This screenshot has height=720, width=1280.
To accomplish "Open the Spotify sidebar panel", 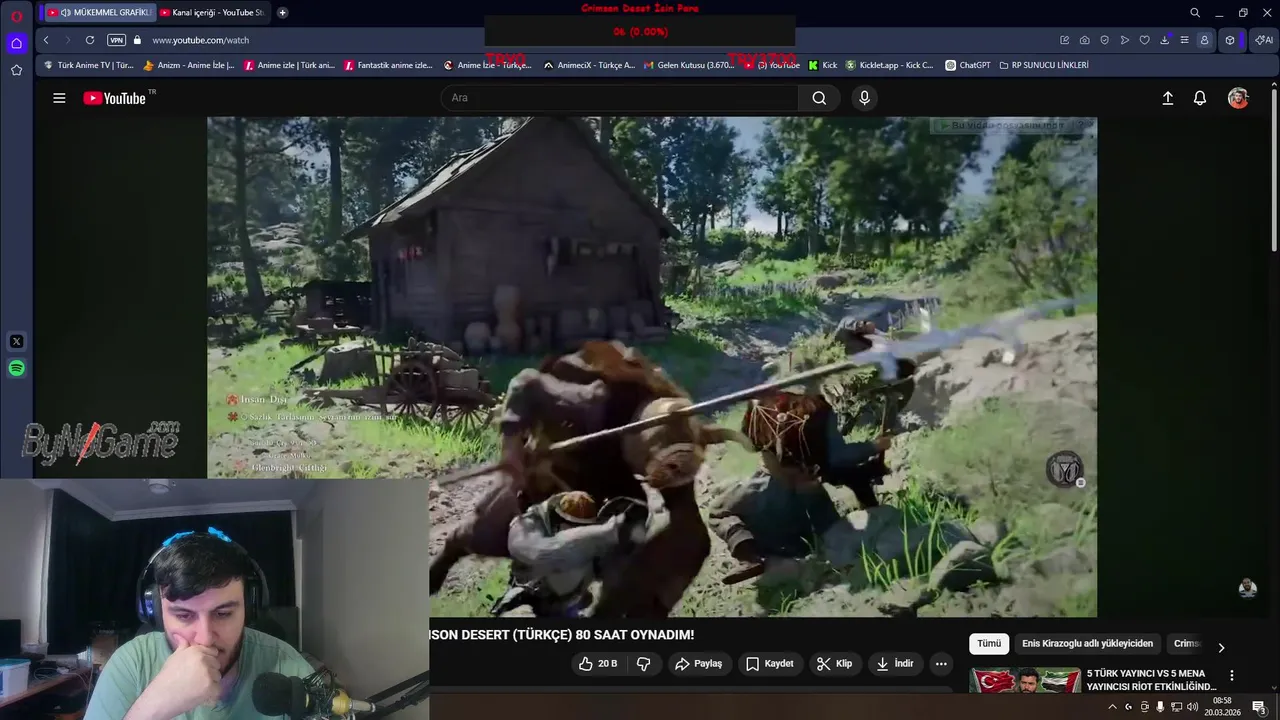I will [x=16, y=368].
